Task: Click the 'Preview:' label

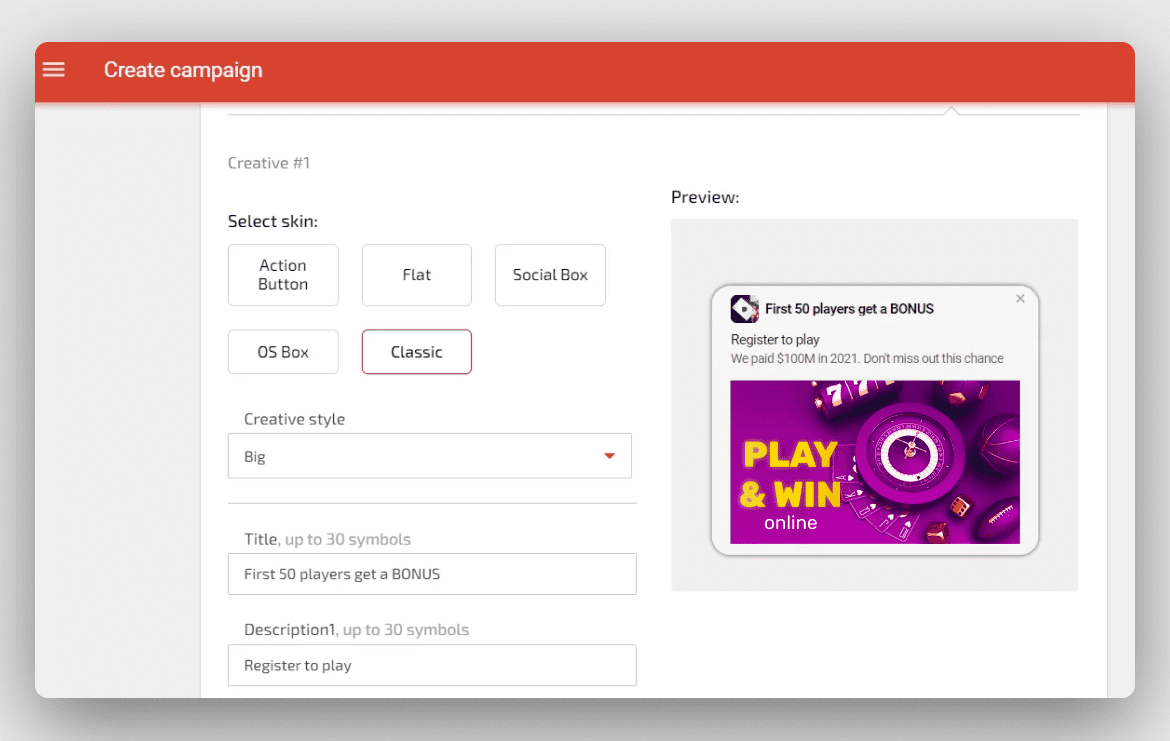Action: (705, 197)
